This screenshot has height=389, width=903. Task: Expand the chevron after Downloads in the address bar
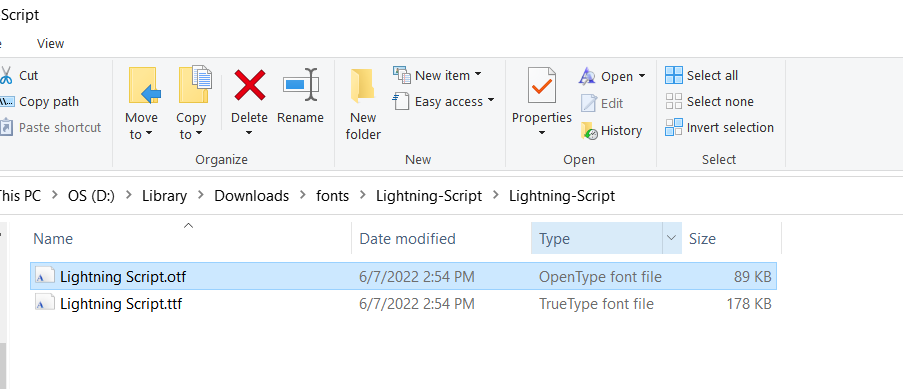tap(302, 195)
